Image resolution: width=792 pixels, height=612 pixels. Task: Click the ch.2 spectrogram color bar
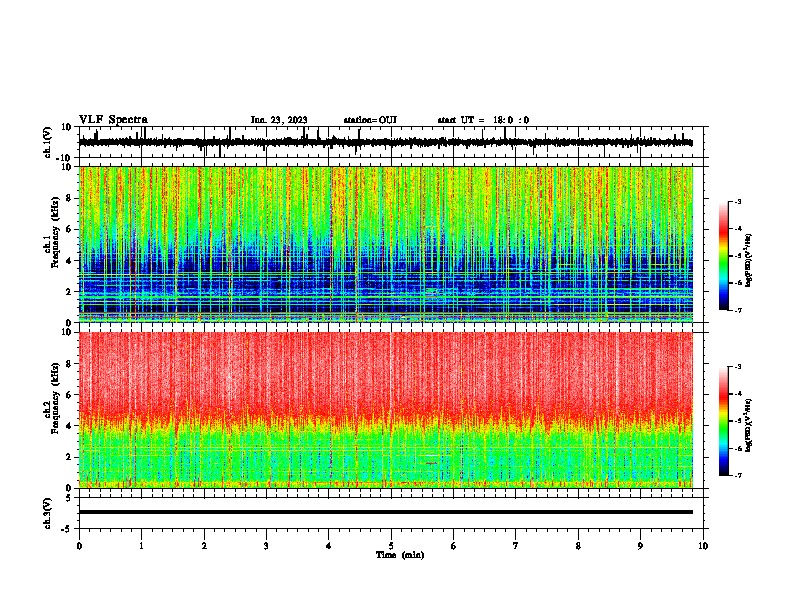[724, 421]
